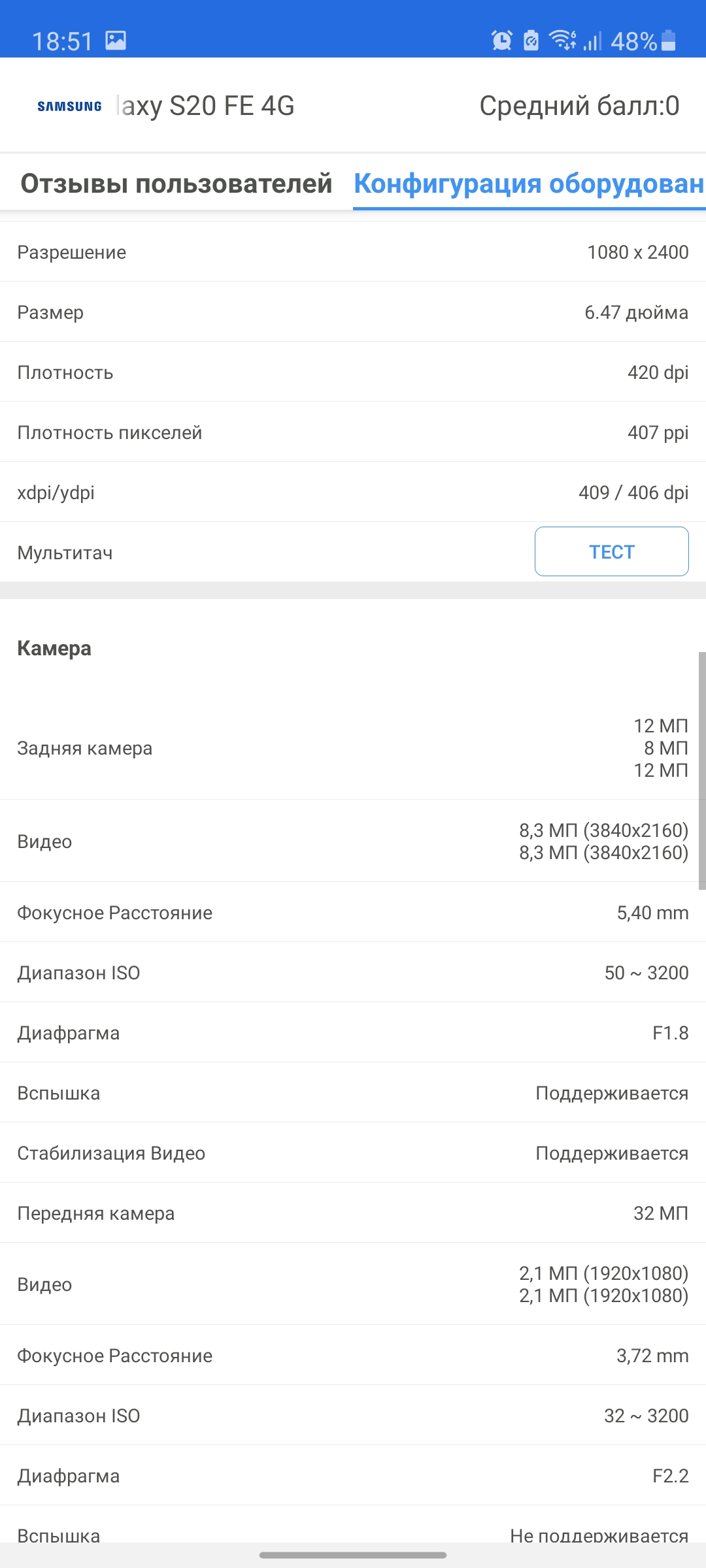Tap the Стабилизация Видео row
Image resolution: width=706 pixels, height=1568 pixels.
(x=353, y=1153)
